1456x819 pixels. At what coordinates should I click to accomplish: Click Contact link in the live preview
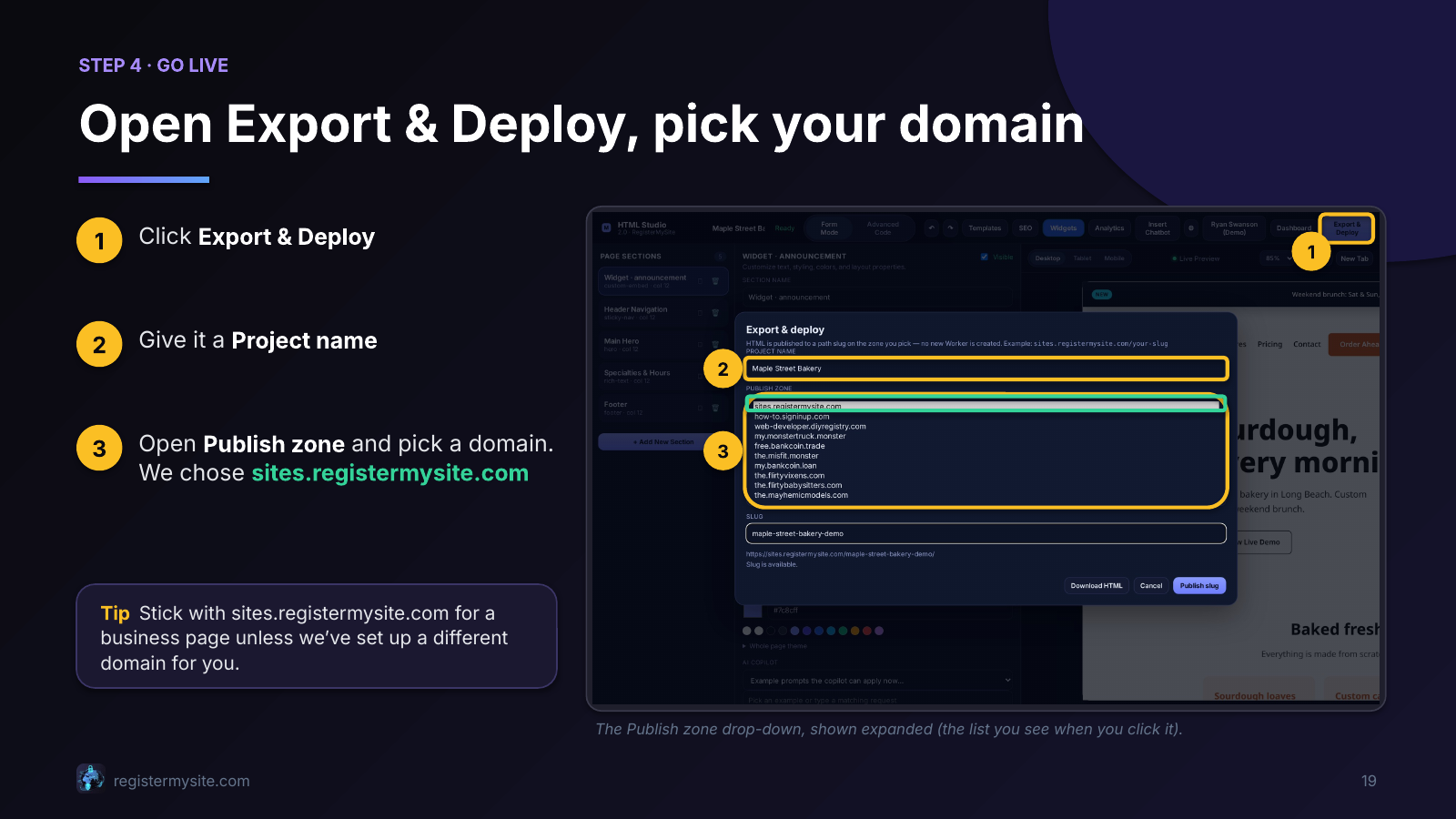pos(1307,345)
